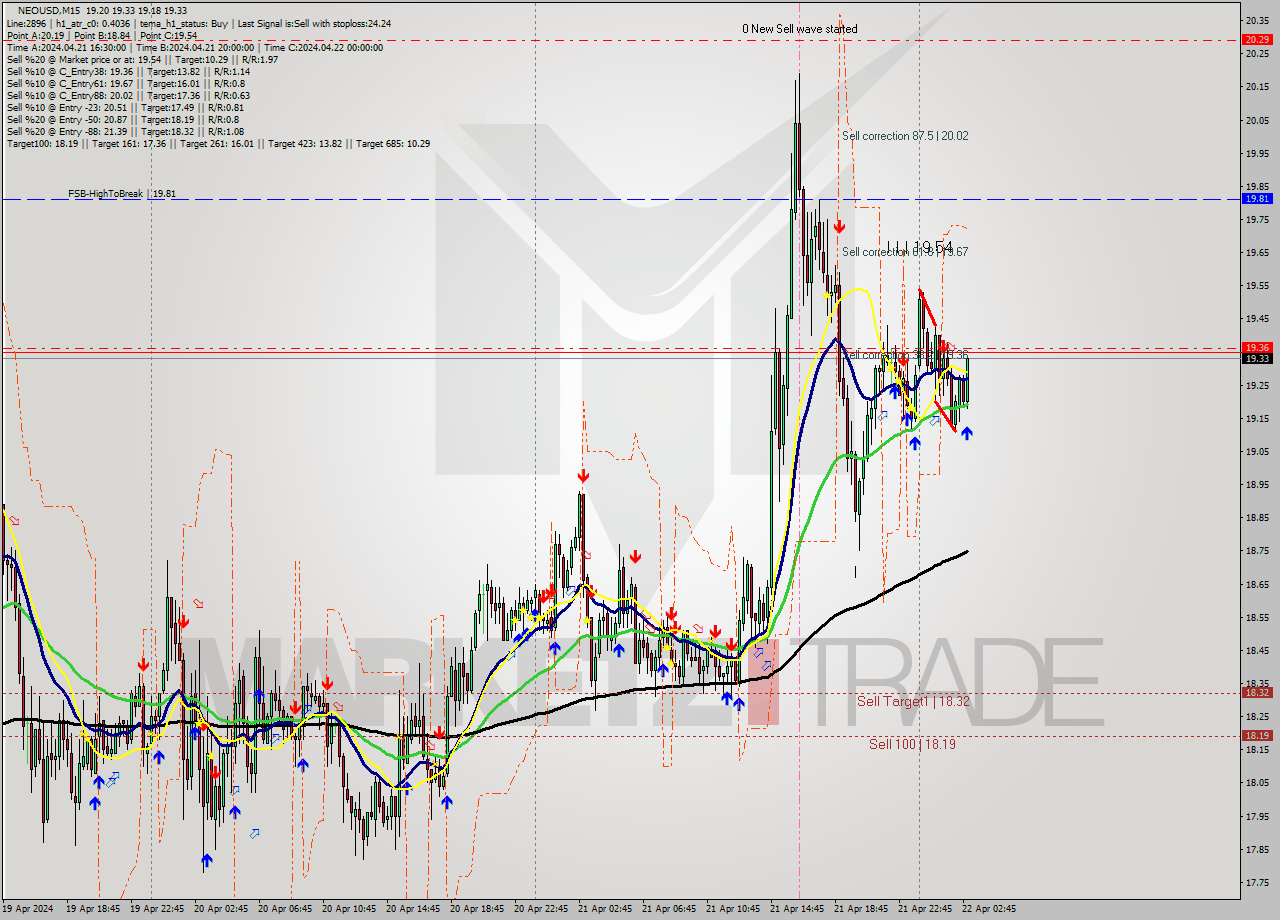
Task: Click the blue 19.81 price tag
Action: pyautogui.click(x=1257, y=198)
